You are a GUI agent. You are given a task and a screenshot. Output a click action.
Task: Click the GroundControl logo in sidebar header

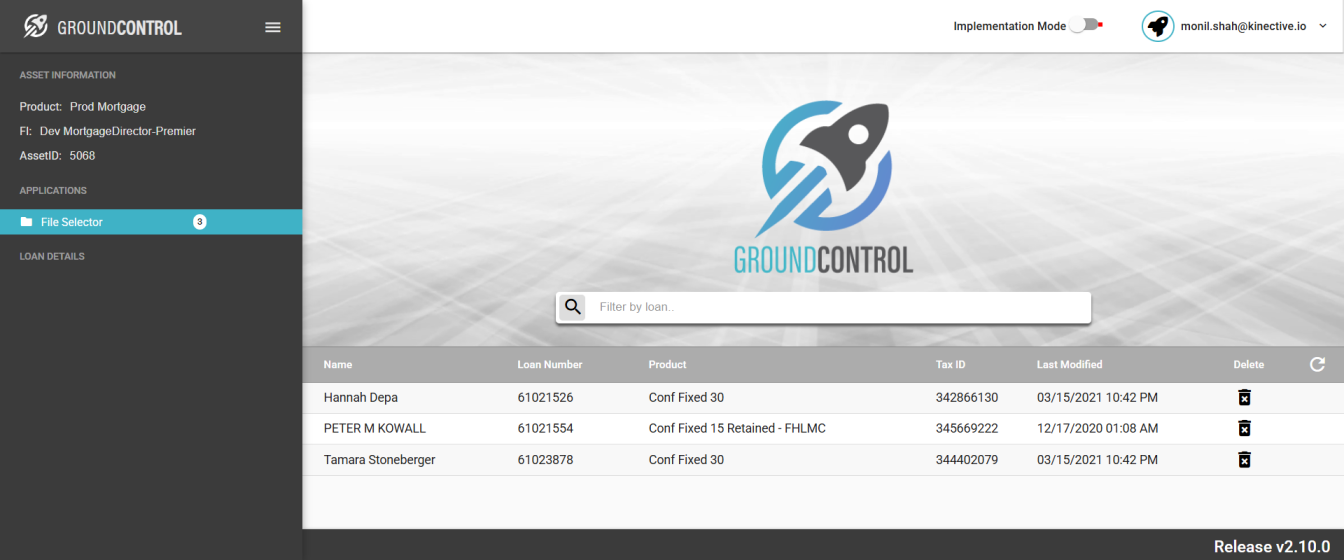click(x=103, y=27)
